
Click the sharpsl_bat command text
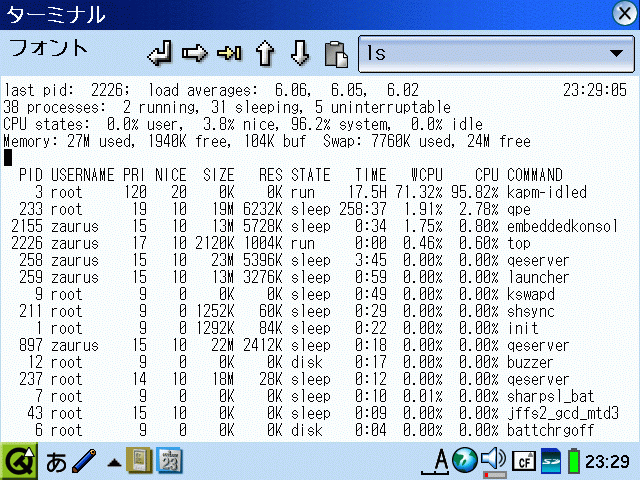click(550, 396)
